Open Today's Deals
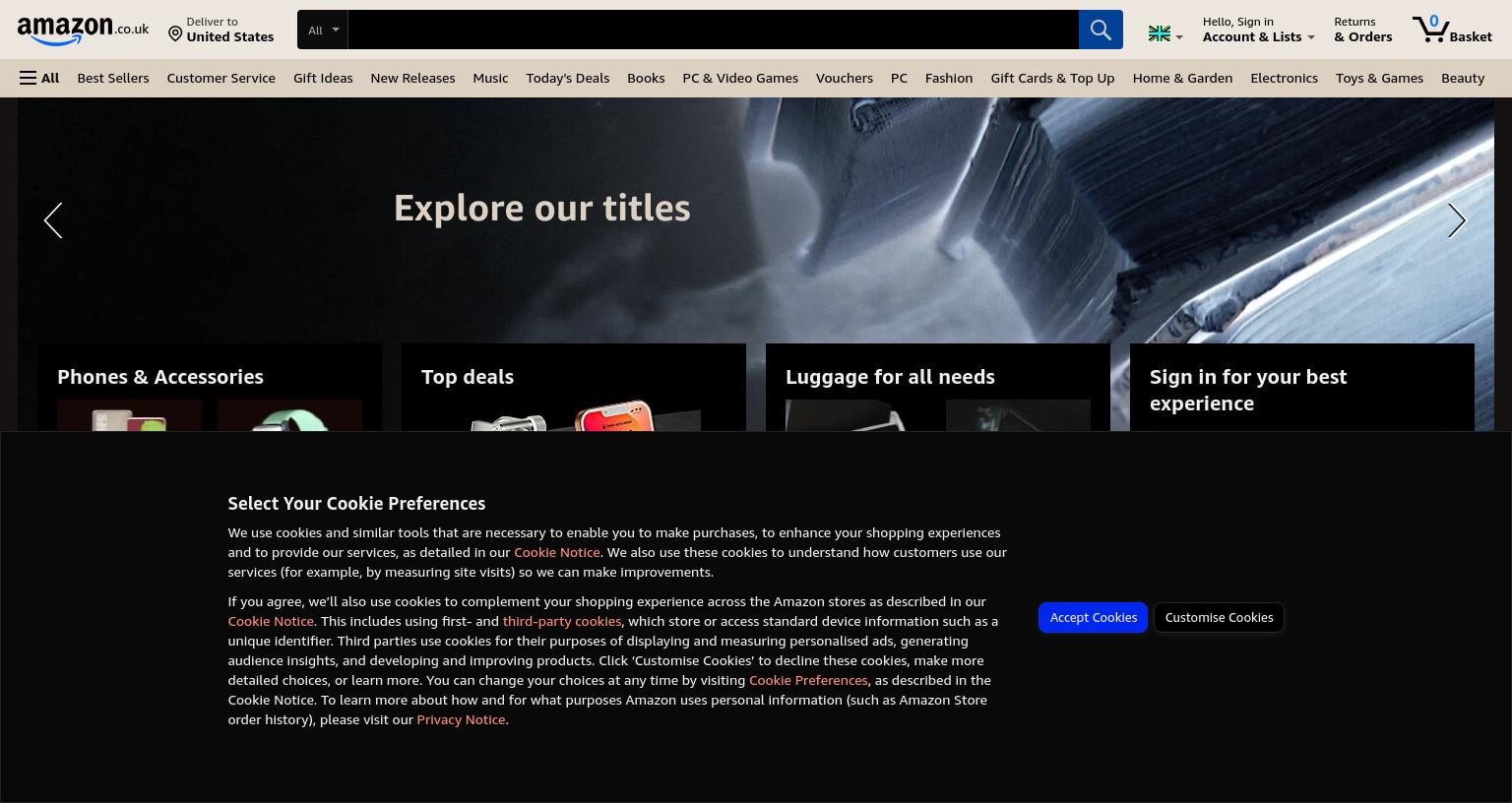The height and width of the screenshot is (803, 1512). 568,78
